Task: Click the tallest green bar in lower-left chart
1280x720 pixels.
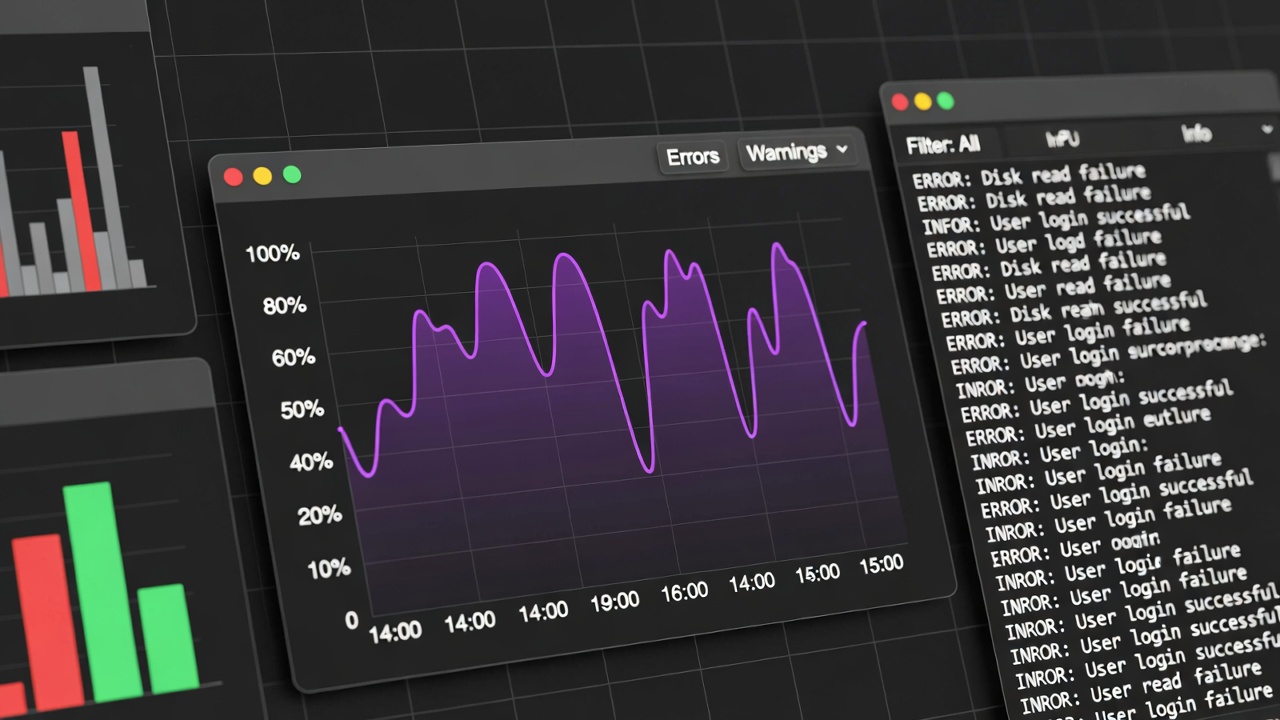Action: tap(102, 592)
